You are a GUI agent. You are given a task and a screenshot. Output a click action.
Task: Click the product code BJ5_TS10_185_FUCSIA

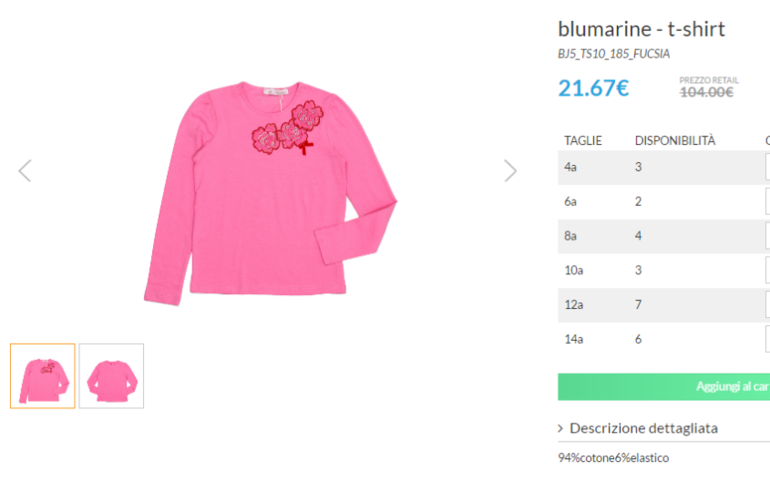pyautogui.click(x=614, y=53)
